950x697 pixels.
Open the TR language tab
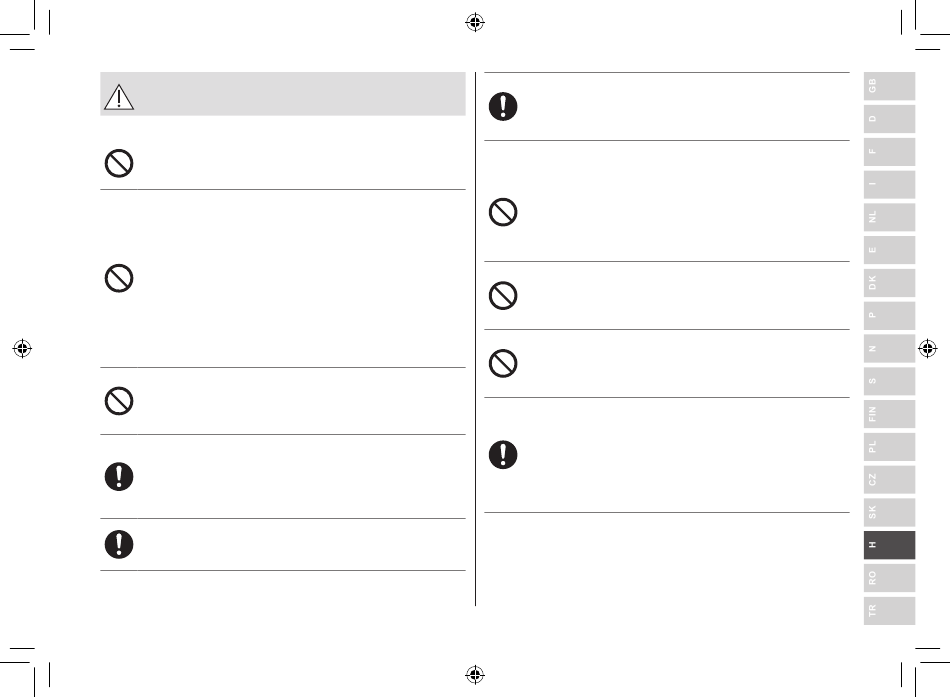[x=889, y=610]
